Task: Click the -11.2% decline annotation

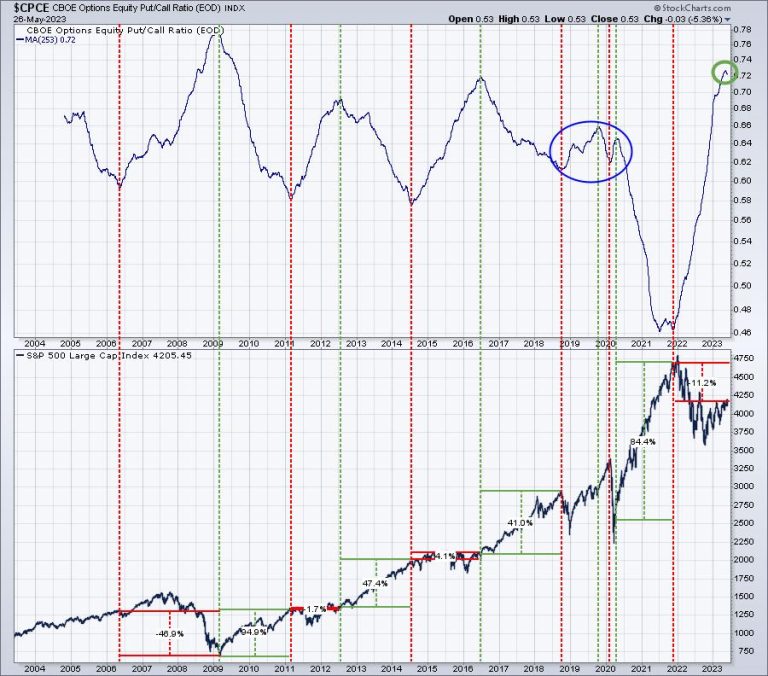Action: [x=704, y=383]
